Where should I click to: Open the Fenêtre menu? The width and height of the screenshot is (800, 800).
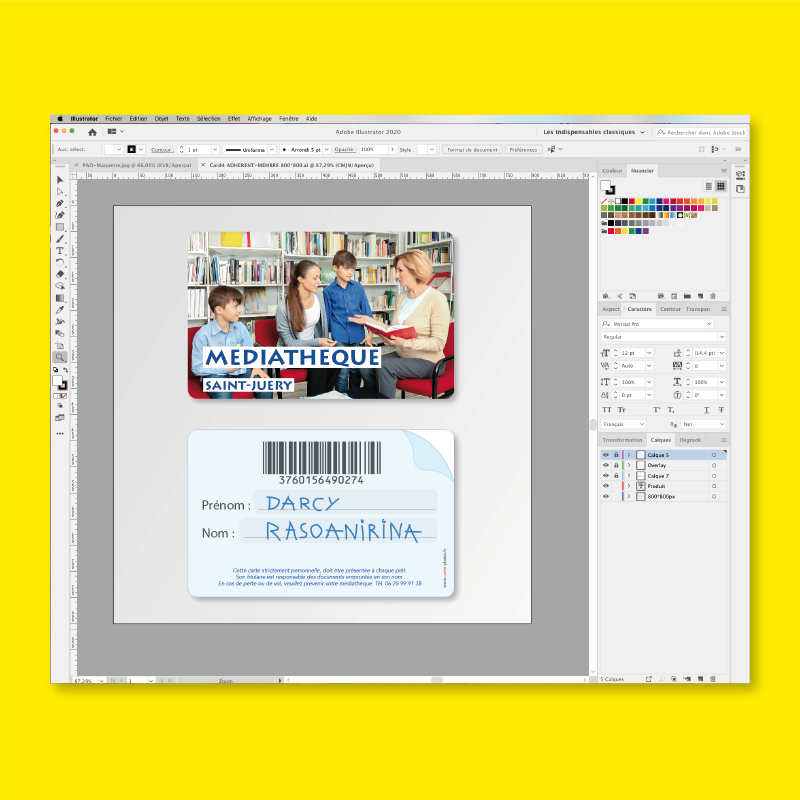(288, 118)
